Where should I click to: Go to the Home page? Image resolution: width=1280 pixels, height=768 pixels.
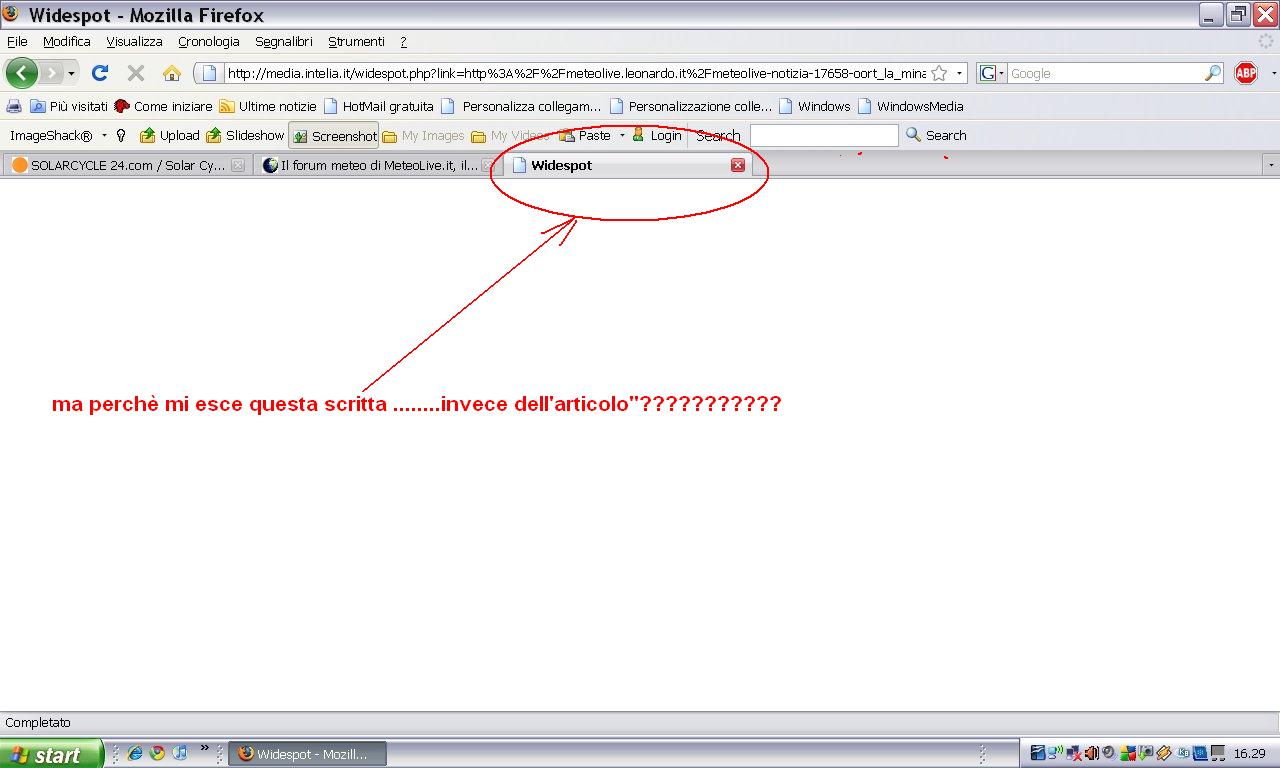tap(172, 73)
